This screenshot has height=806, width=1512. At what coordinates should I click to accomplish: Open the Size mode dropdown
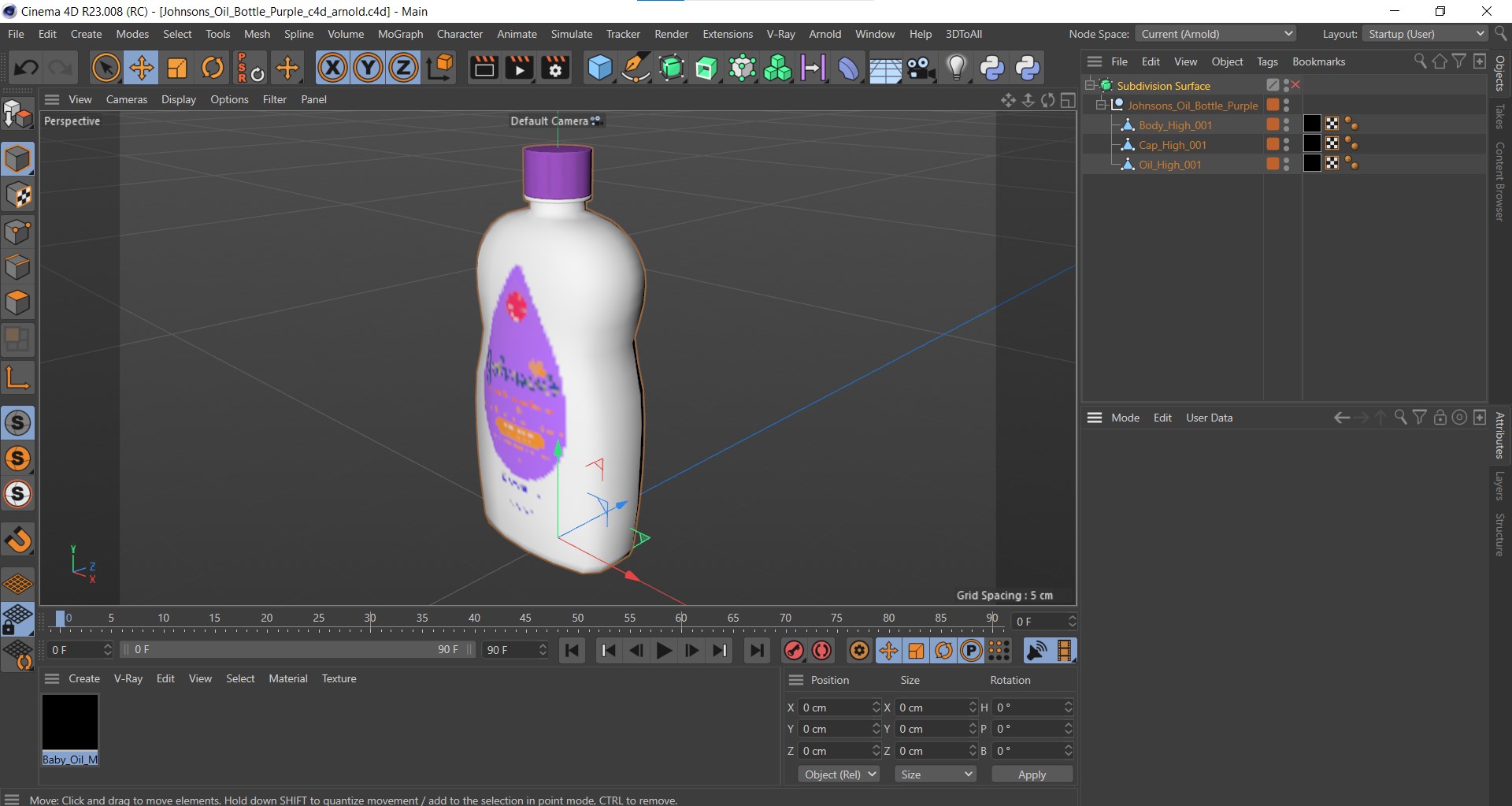click(936, 774)
